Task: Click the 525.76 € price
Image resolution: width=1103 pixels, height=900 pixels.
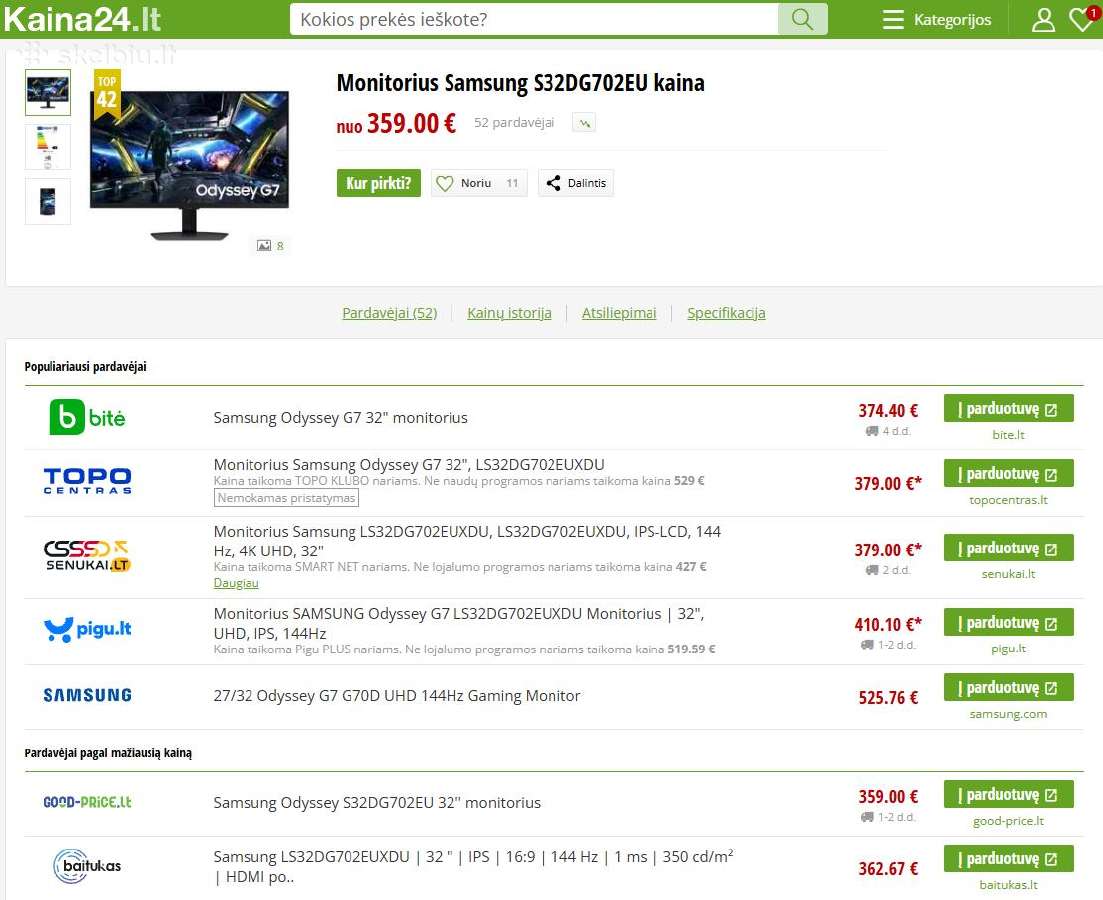Action: [888, 697]
